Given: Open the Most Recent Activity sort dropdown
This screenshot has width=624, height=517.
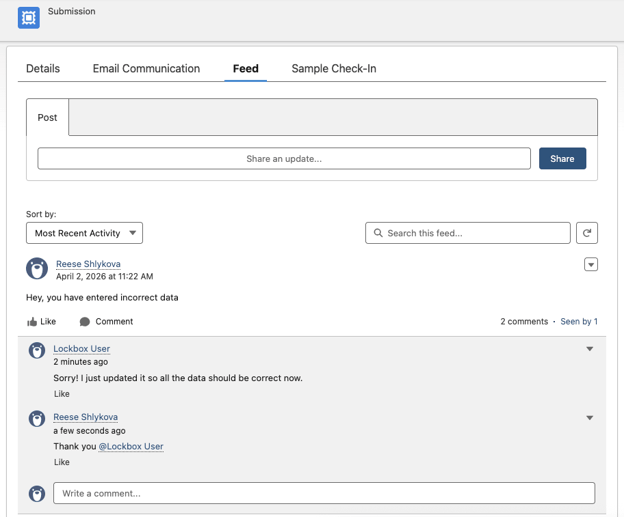Looking at the screenshot, I should pyautogui.click(x=84, y=233).
